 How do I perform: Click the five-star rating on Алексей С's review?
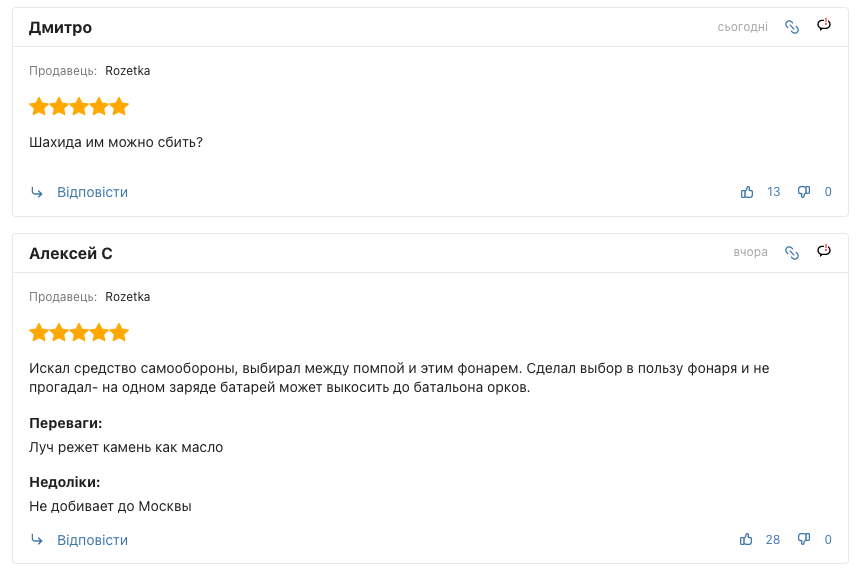pyautogui.click(x=79, y=333)
